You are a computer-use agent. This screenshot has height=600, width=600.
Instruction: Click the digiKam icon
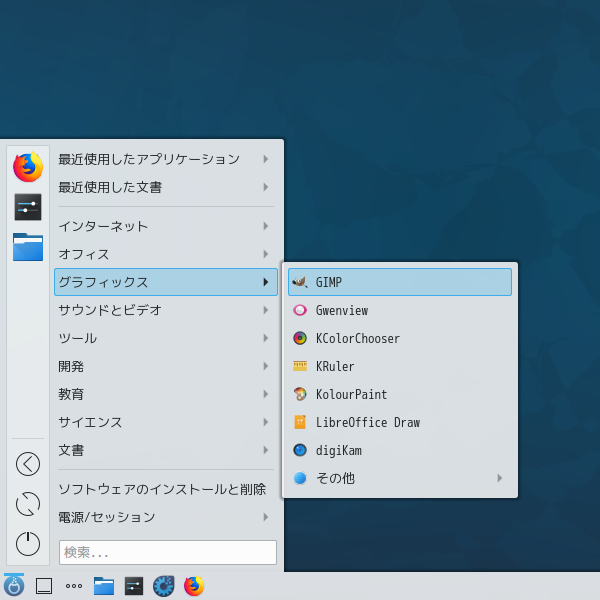point(300,450)
